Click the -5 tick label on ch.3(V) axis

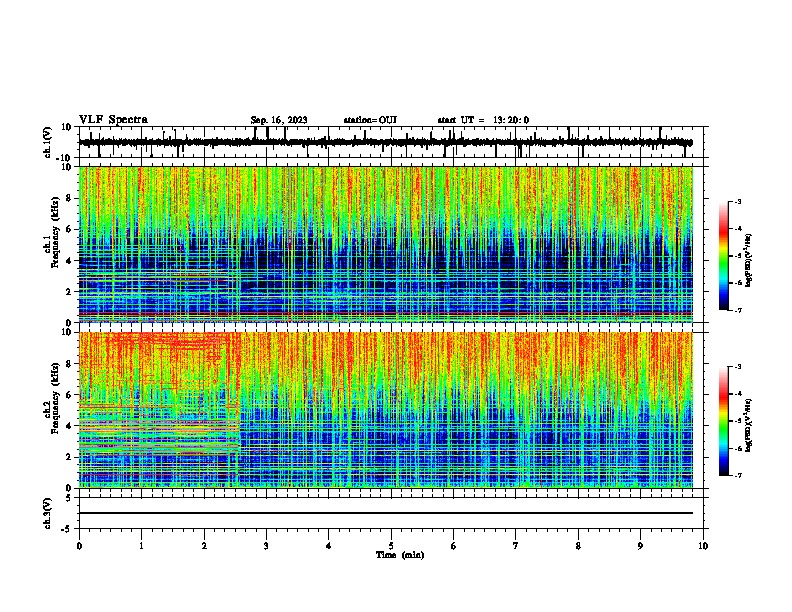67,529
